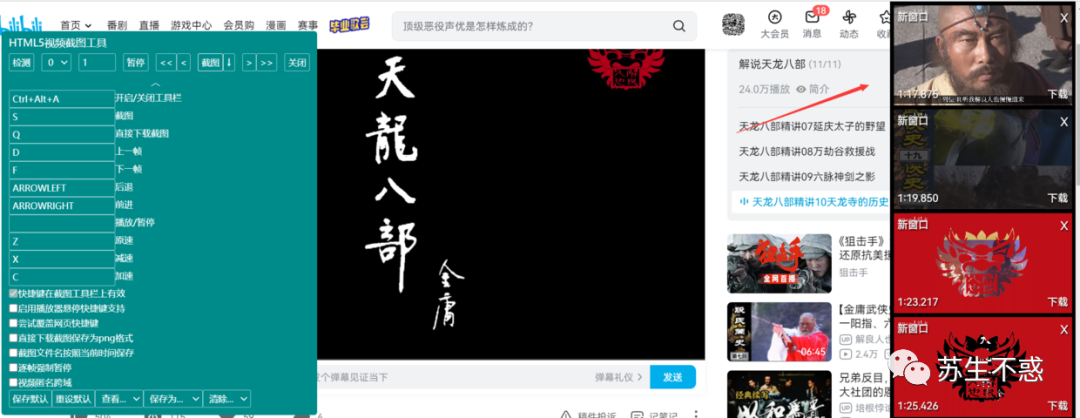Collapse the shortcut settings with up chevron
1080x418 pixels.
tap(156, 84)
